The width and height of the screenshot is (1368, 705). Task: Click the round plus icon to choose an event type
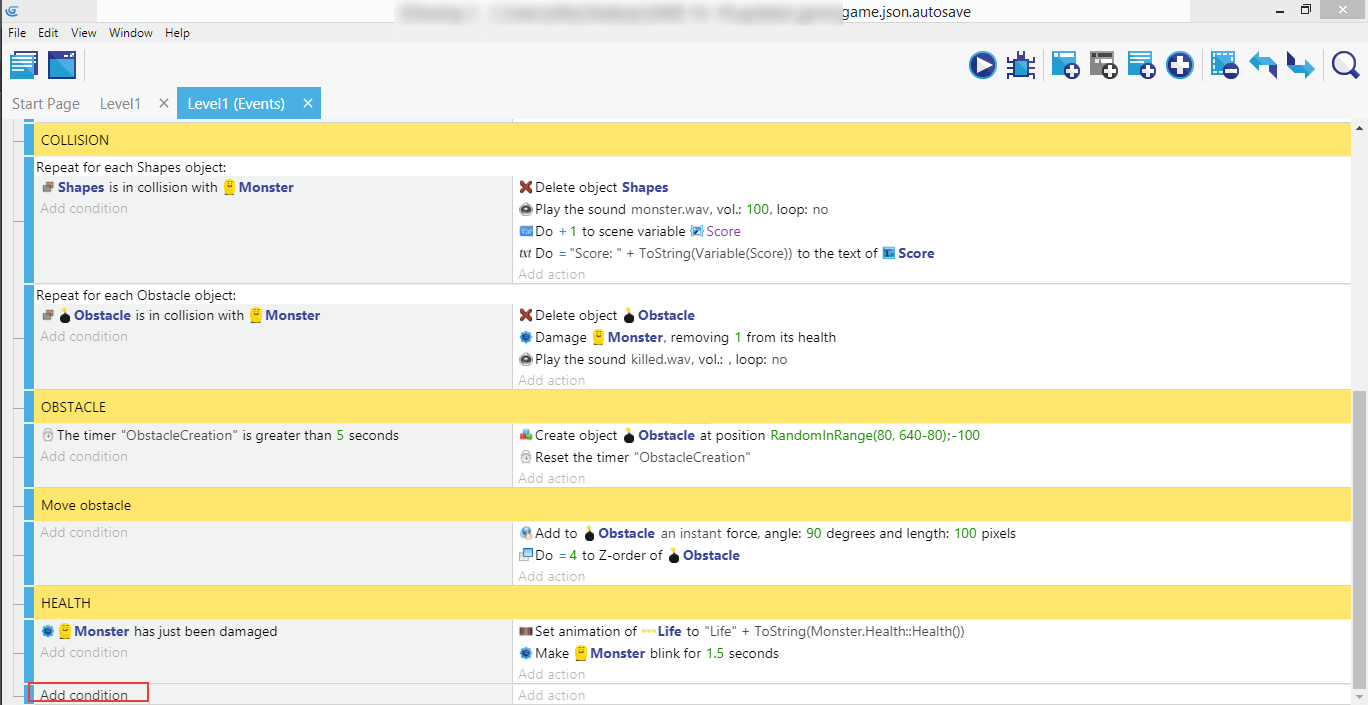1180,66
